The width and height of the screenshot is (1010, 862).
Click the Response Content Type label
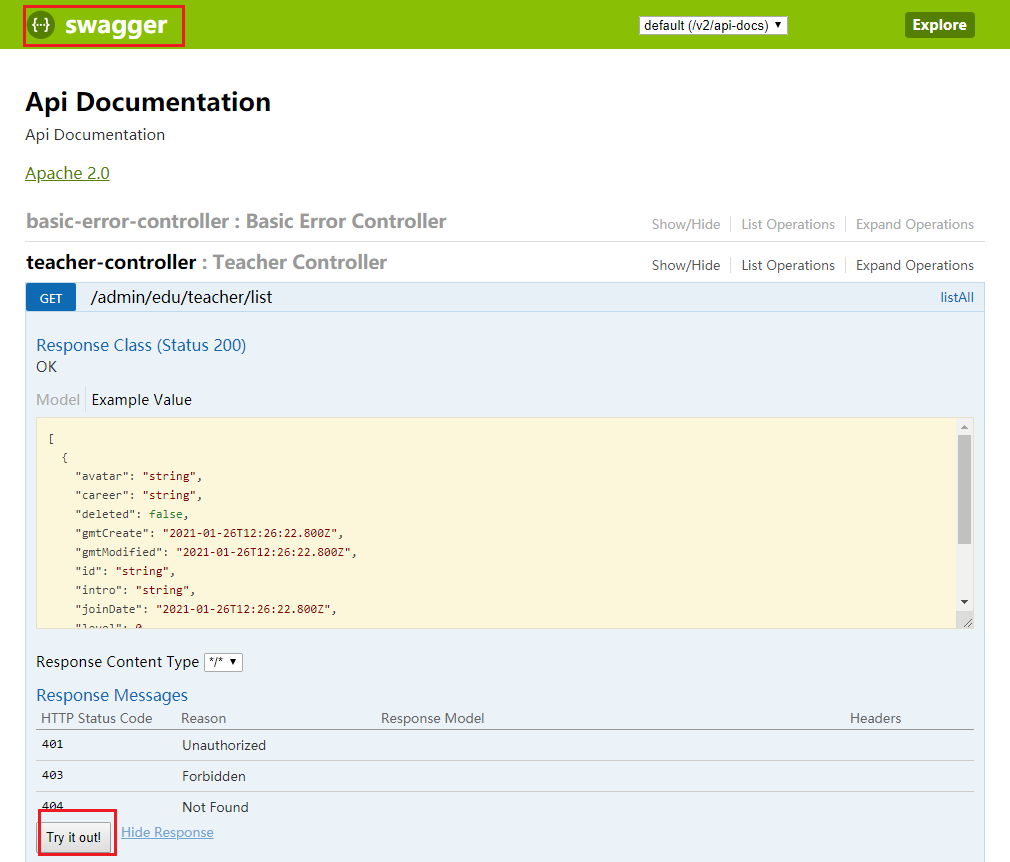click(x=117, y=662)
